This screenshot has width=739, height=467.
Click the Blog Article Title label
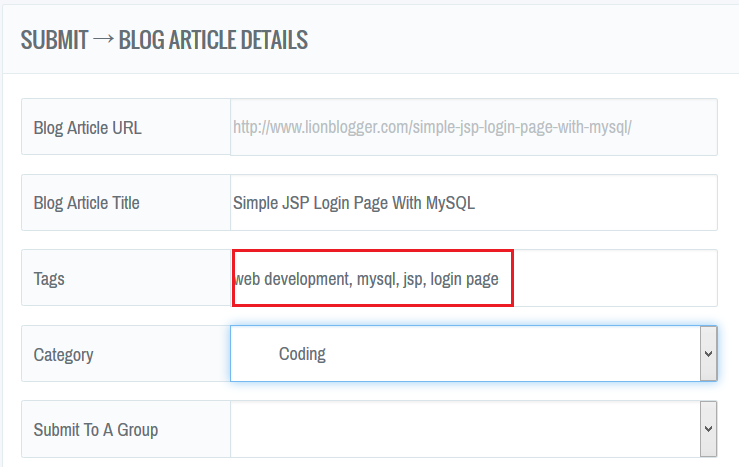[87, 203]
